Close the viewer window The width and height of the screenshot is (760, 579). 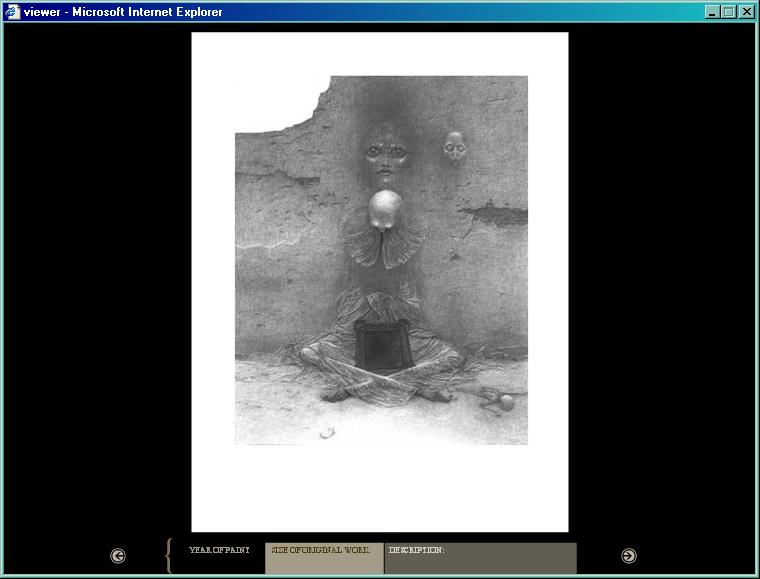(746, 12)
